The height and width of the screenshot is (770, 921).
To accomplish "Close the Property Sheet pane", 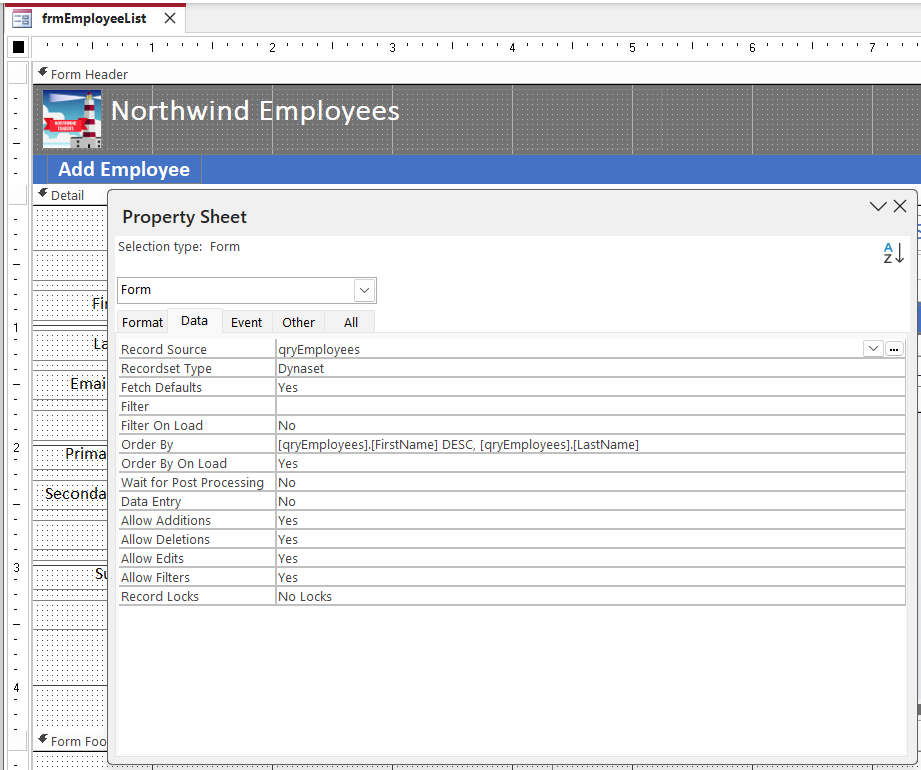I will 899,206.
